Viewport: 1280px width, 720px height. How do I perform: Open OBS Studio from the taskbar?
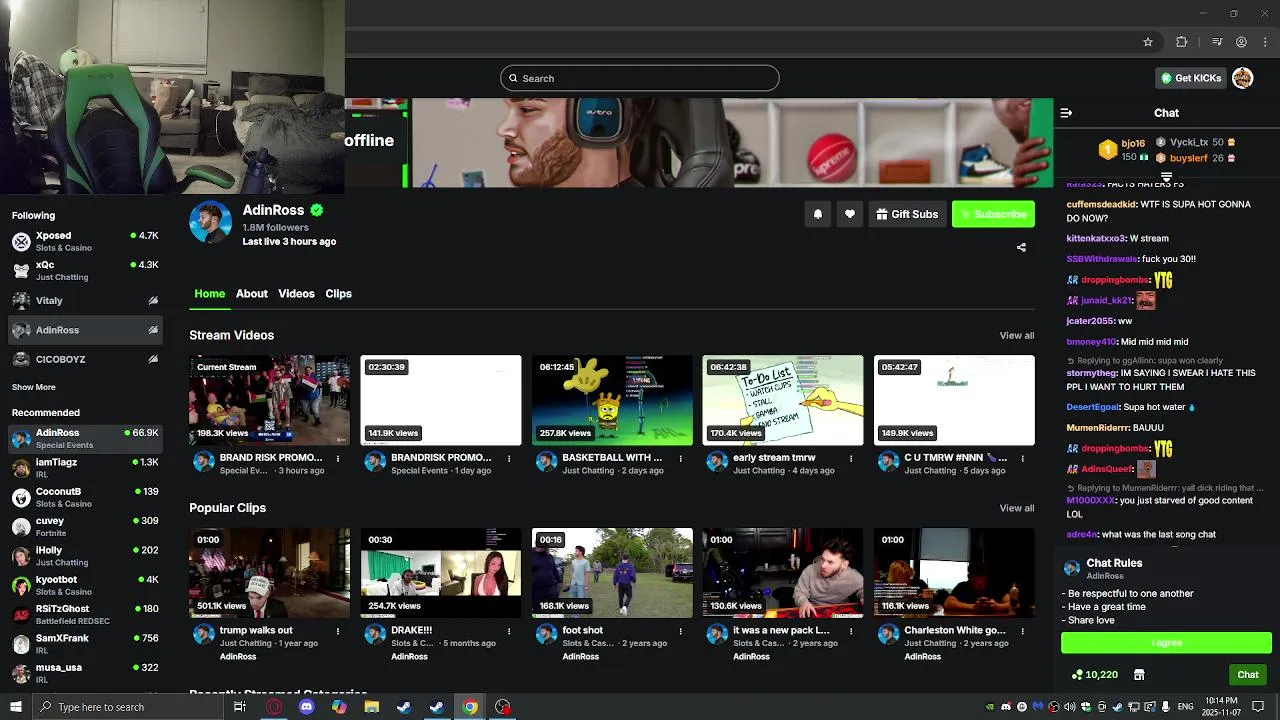[503, 707]
